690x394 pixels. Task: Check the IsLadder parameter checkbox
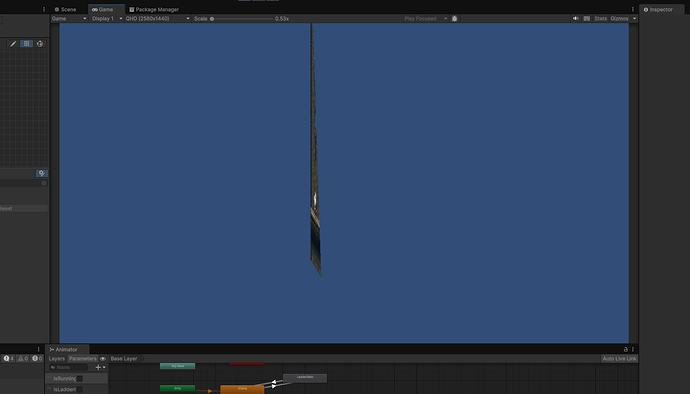point(80,389)
